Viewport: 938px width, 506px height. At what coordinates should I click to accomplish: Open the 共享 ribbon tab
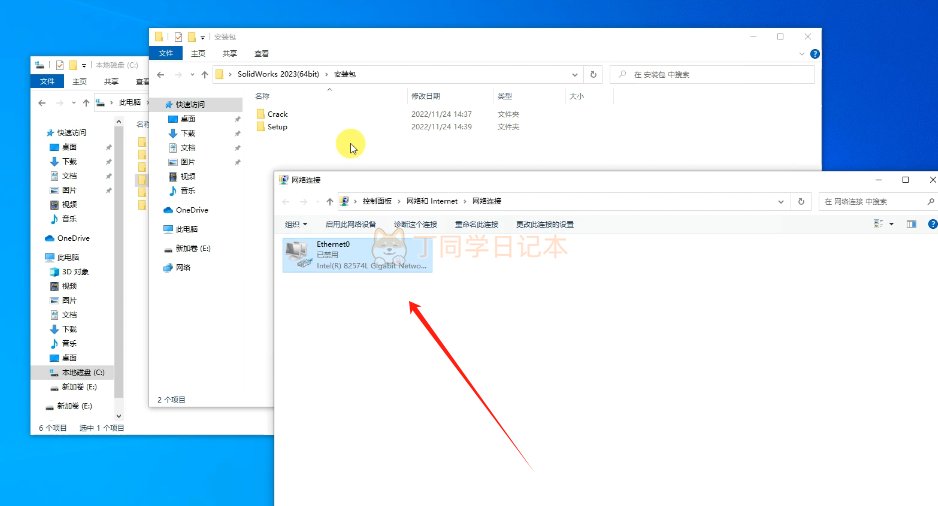pyautogui.click(x=230, y=53)
